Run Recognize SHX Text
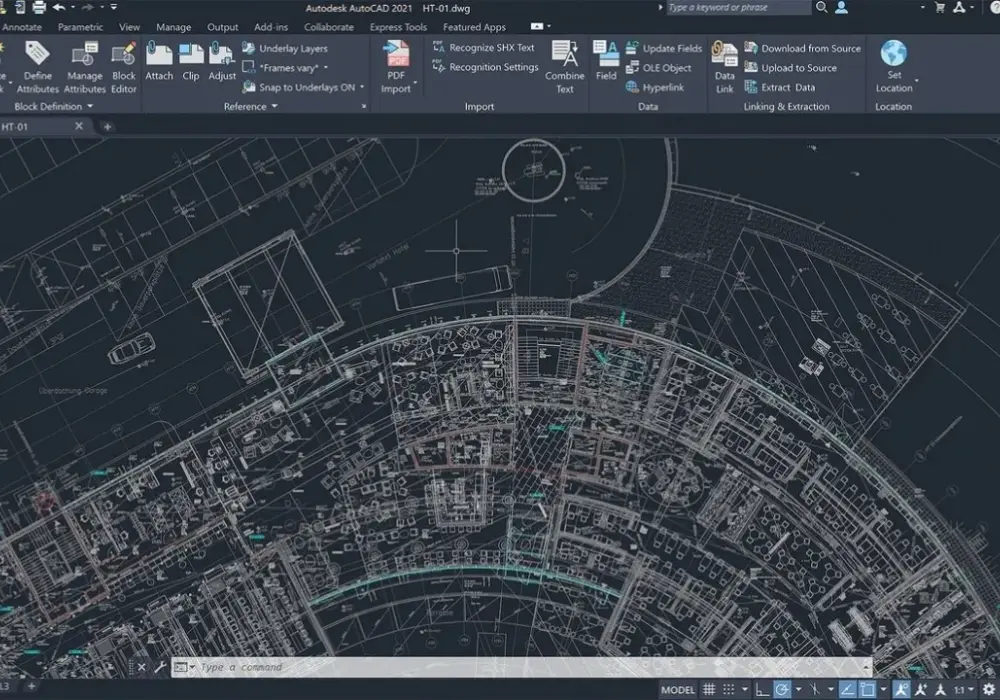 [483, 48]
